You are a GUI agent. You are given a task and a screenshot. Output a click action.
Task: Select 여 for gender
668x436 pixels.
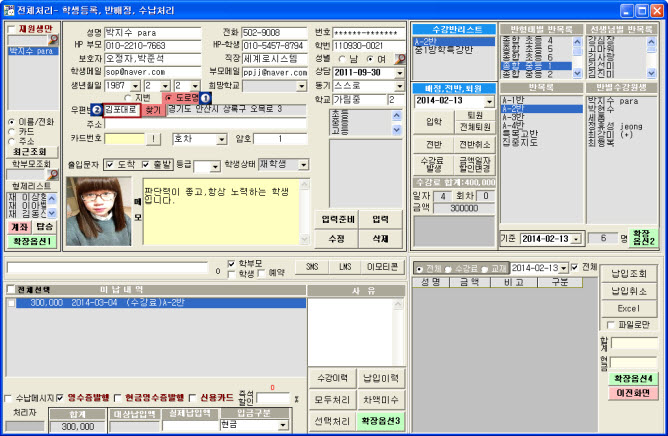pos(369,59)
